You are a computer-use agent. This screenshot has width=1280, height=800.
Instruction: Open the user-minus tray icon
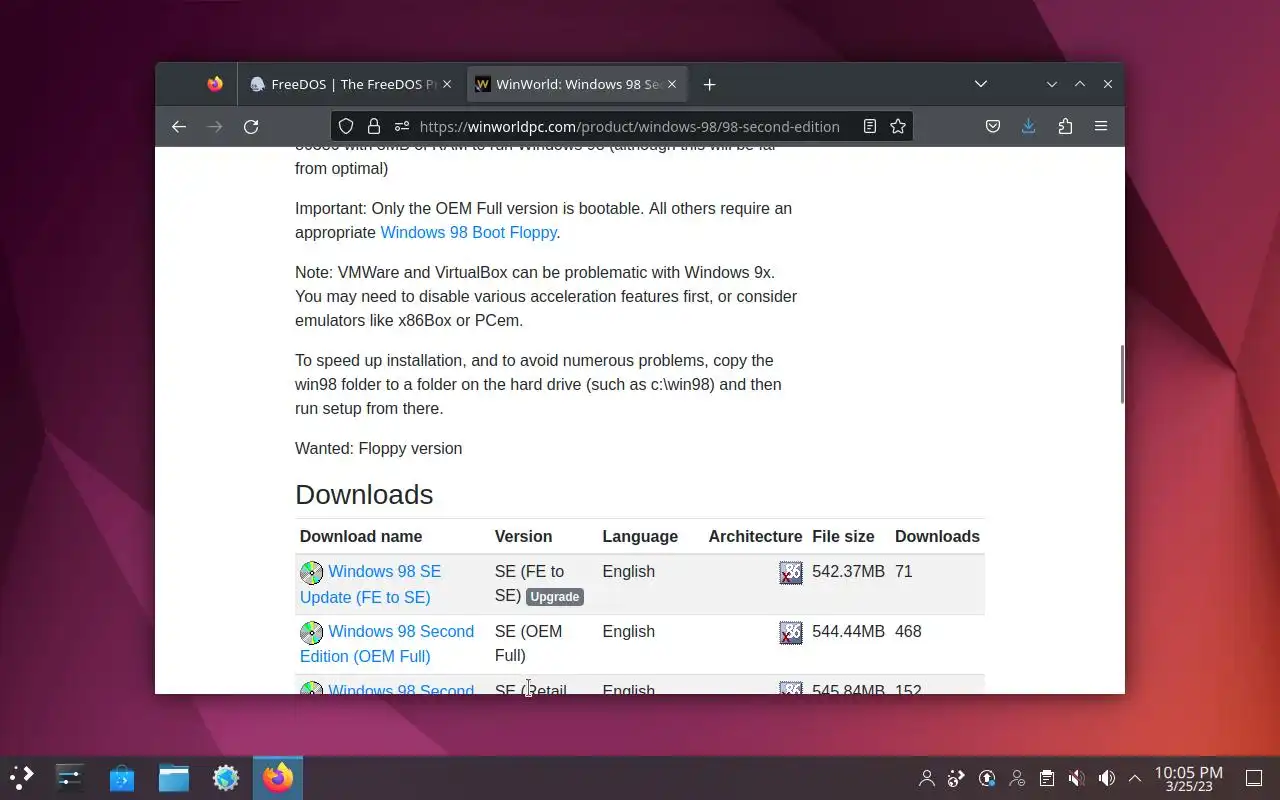click(x=1017, y=777)
